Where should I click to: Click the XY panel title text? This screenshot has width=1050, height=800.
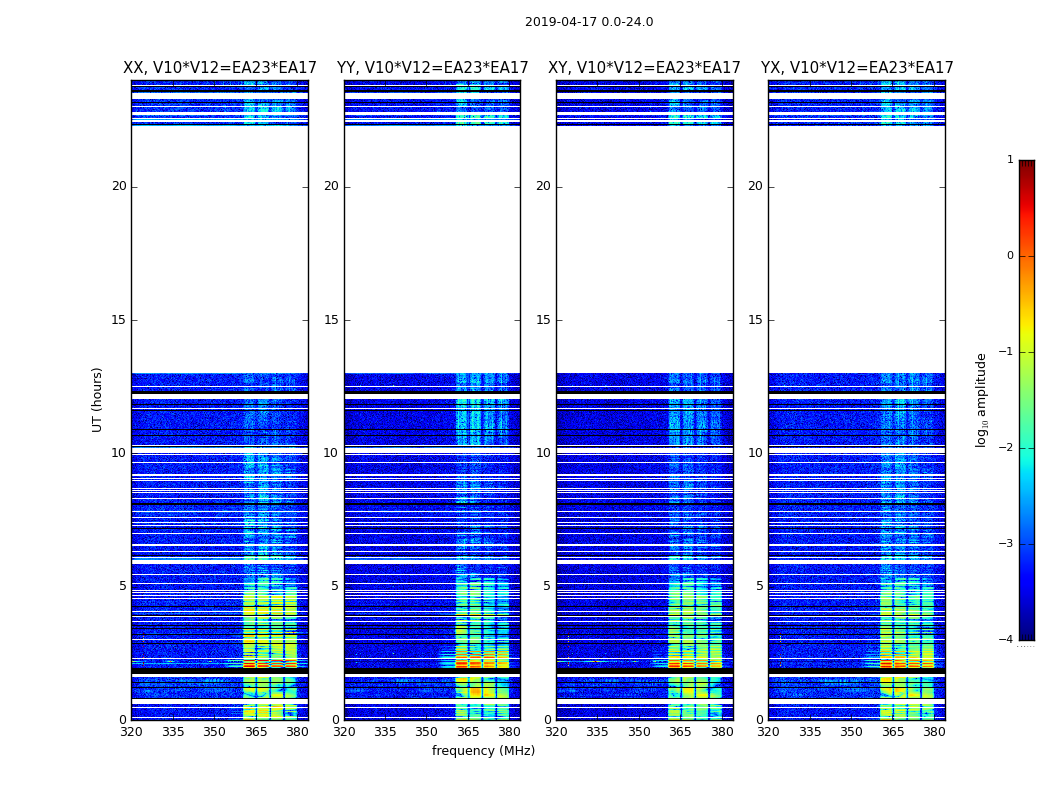pos(644,68)
